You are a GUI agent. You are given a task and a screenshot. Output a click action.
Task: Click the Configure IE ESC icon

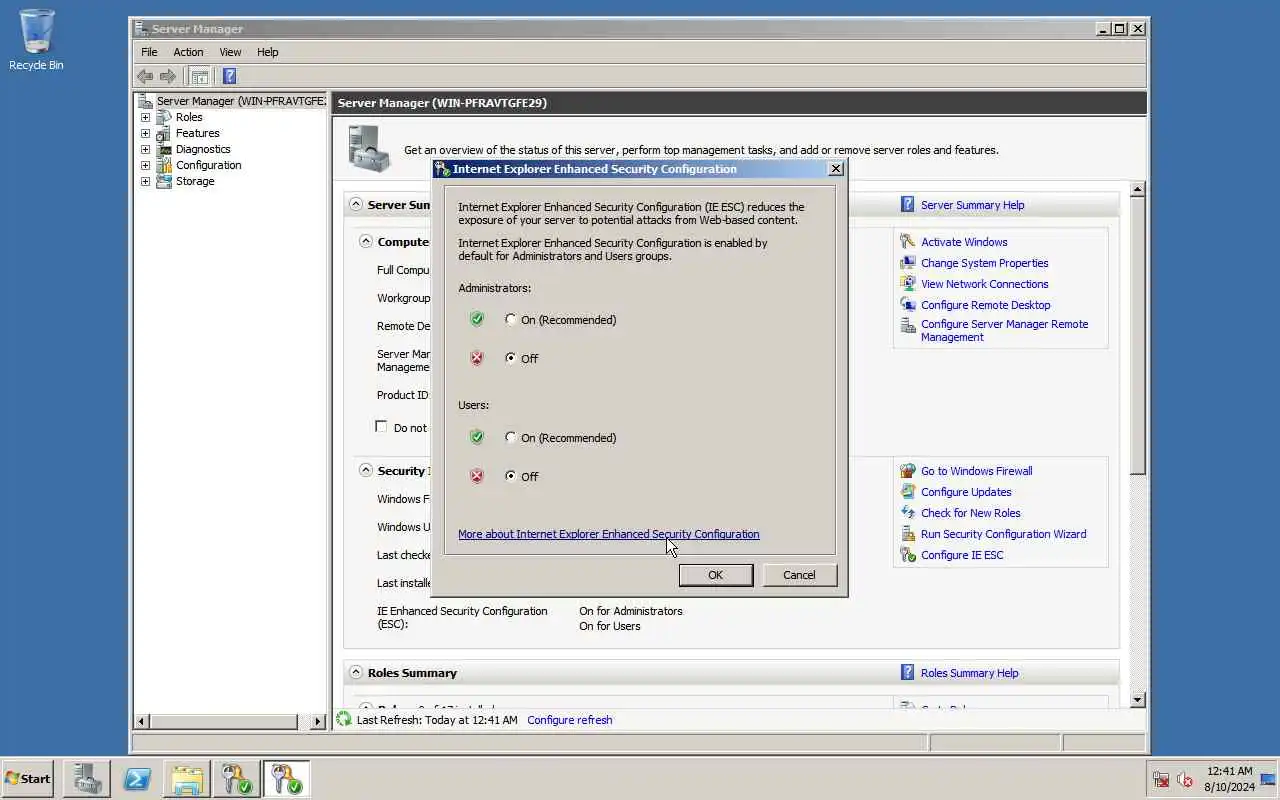click(908, 555)
